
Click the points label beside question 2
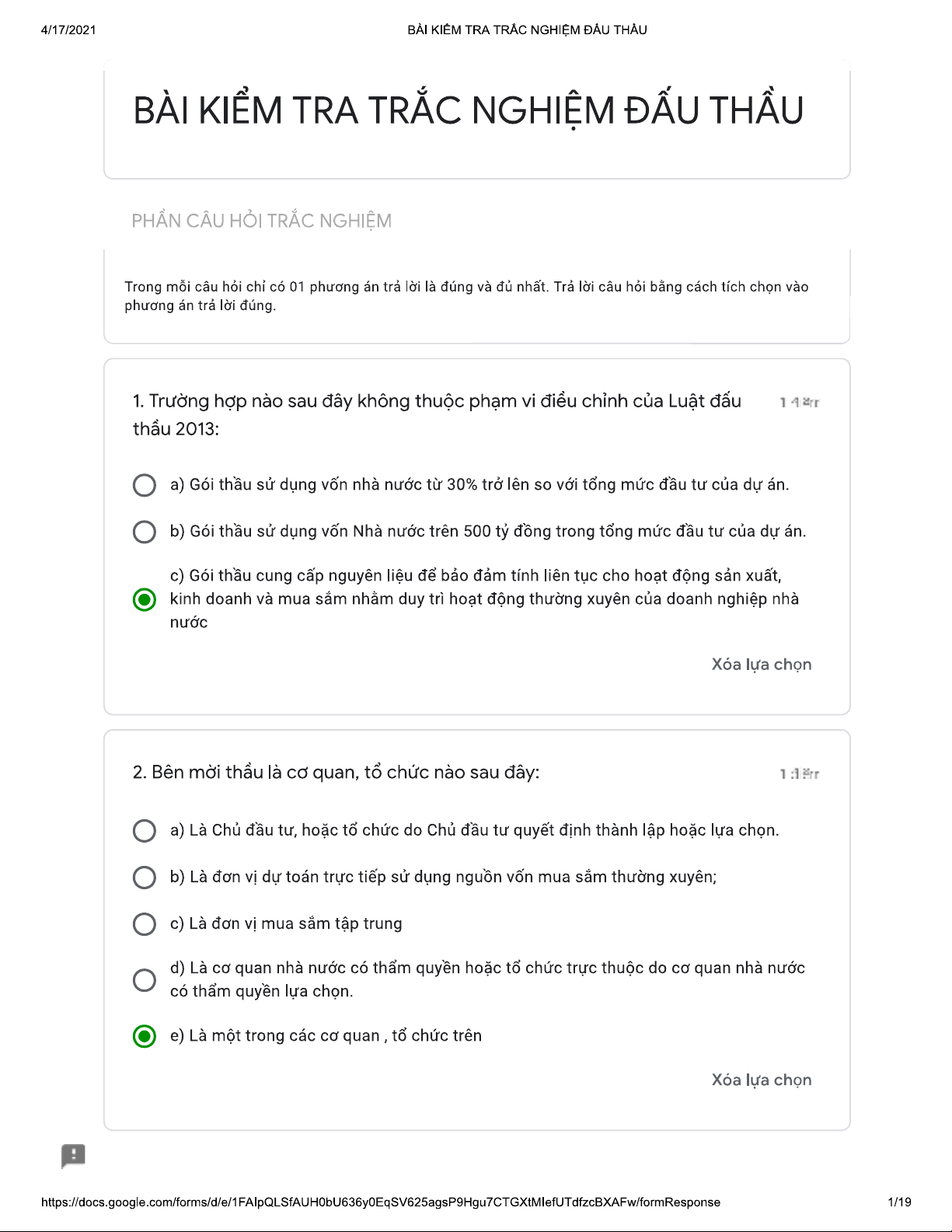(x=799, y=773)
